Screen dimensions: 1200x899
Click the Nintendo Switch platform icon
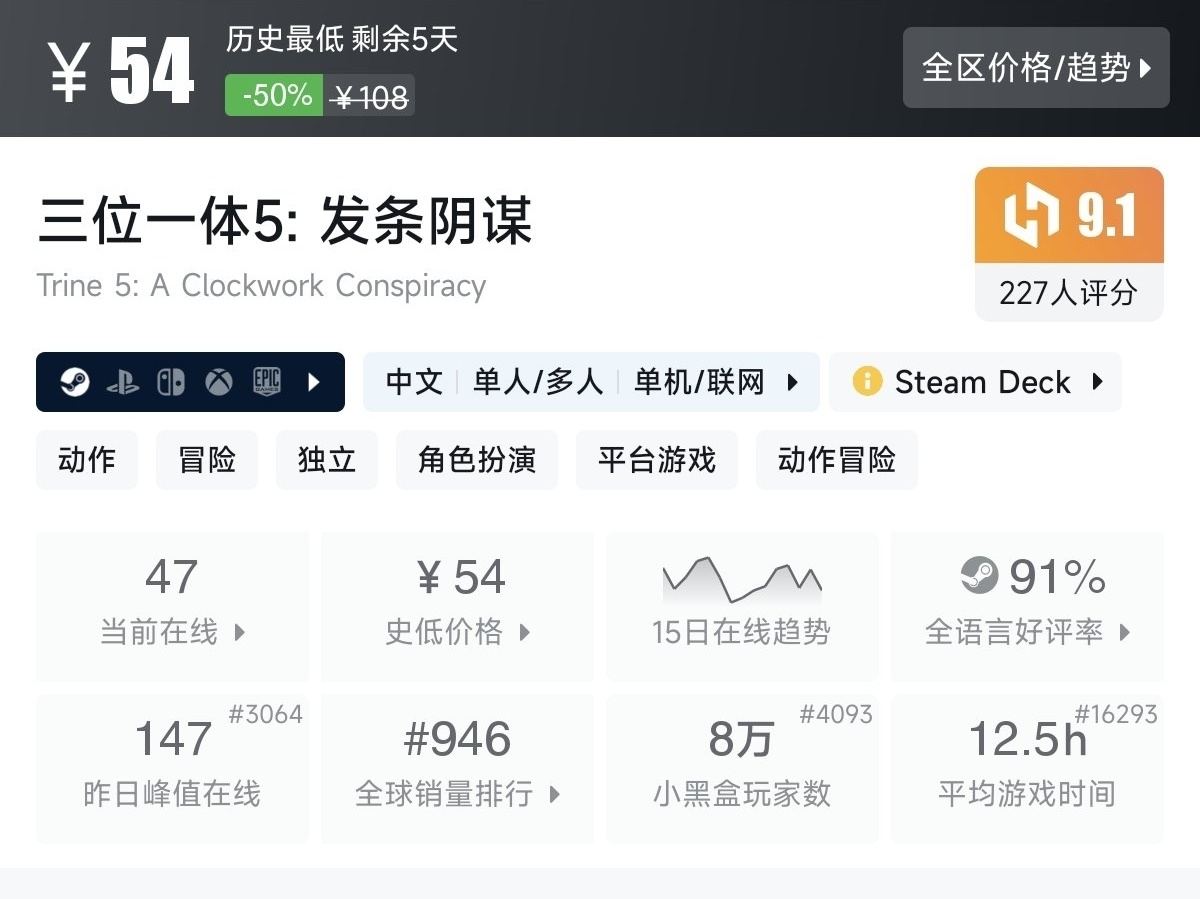point(171,382)
